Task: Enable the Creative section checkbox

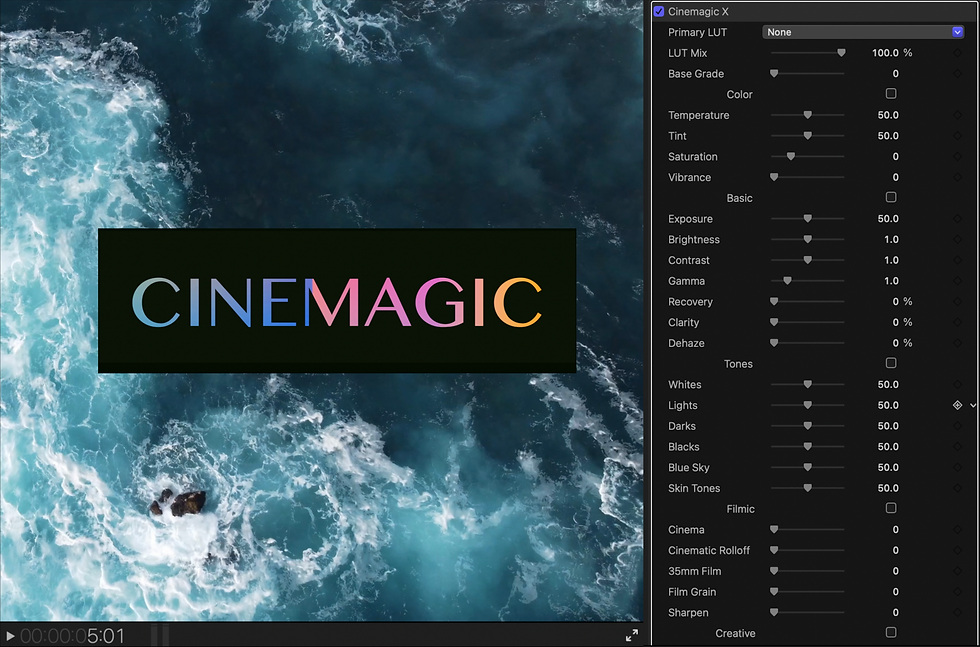Action: pos(891,632)
